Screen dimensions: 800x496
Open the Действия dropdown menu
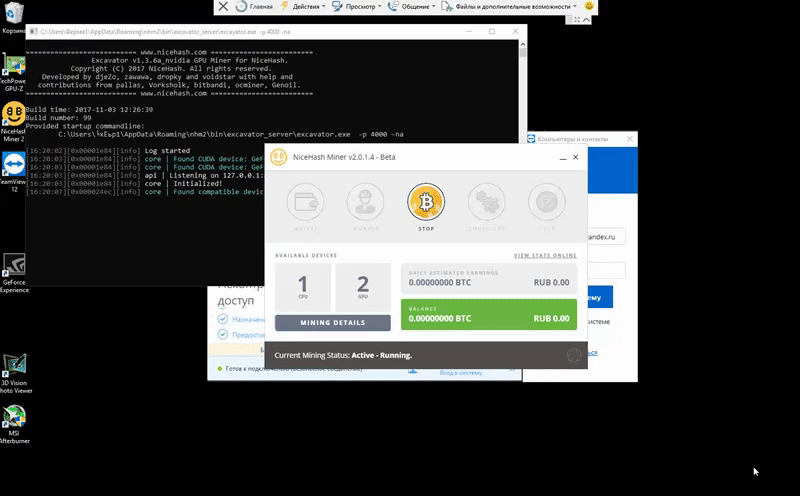[303, 7]
